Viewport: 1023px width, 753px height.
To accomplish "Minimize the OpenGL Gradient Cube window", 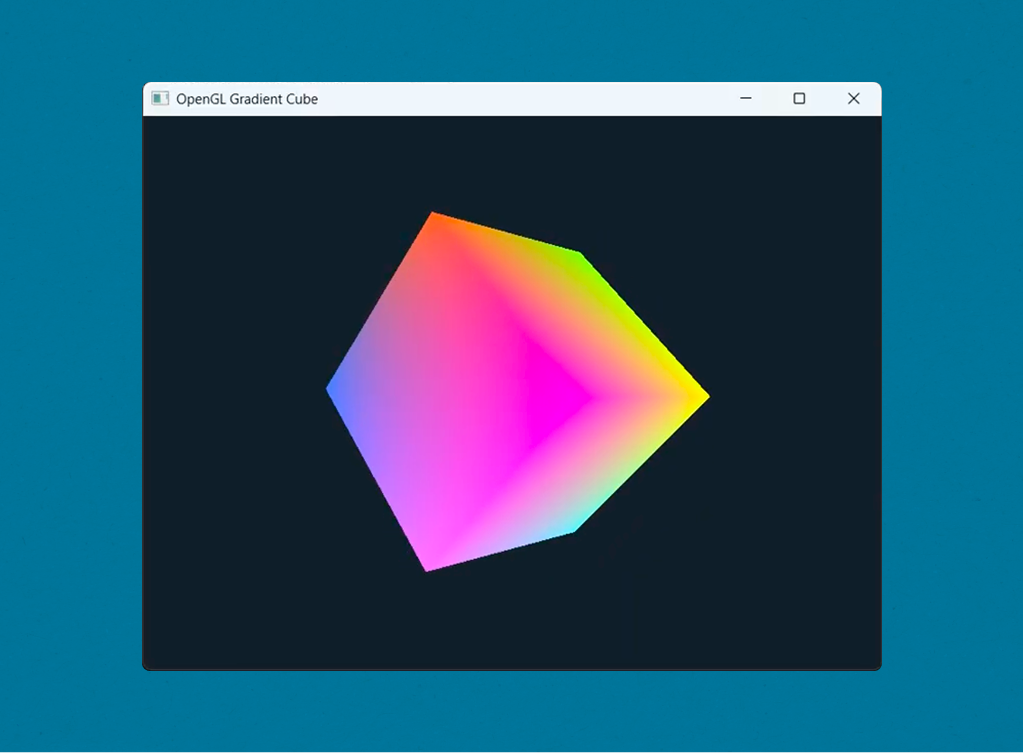I will click(745, 98).
